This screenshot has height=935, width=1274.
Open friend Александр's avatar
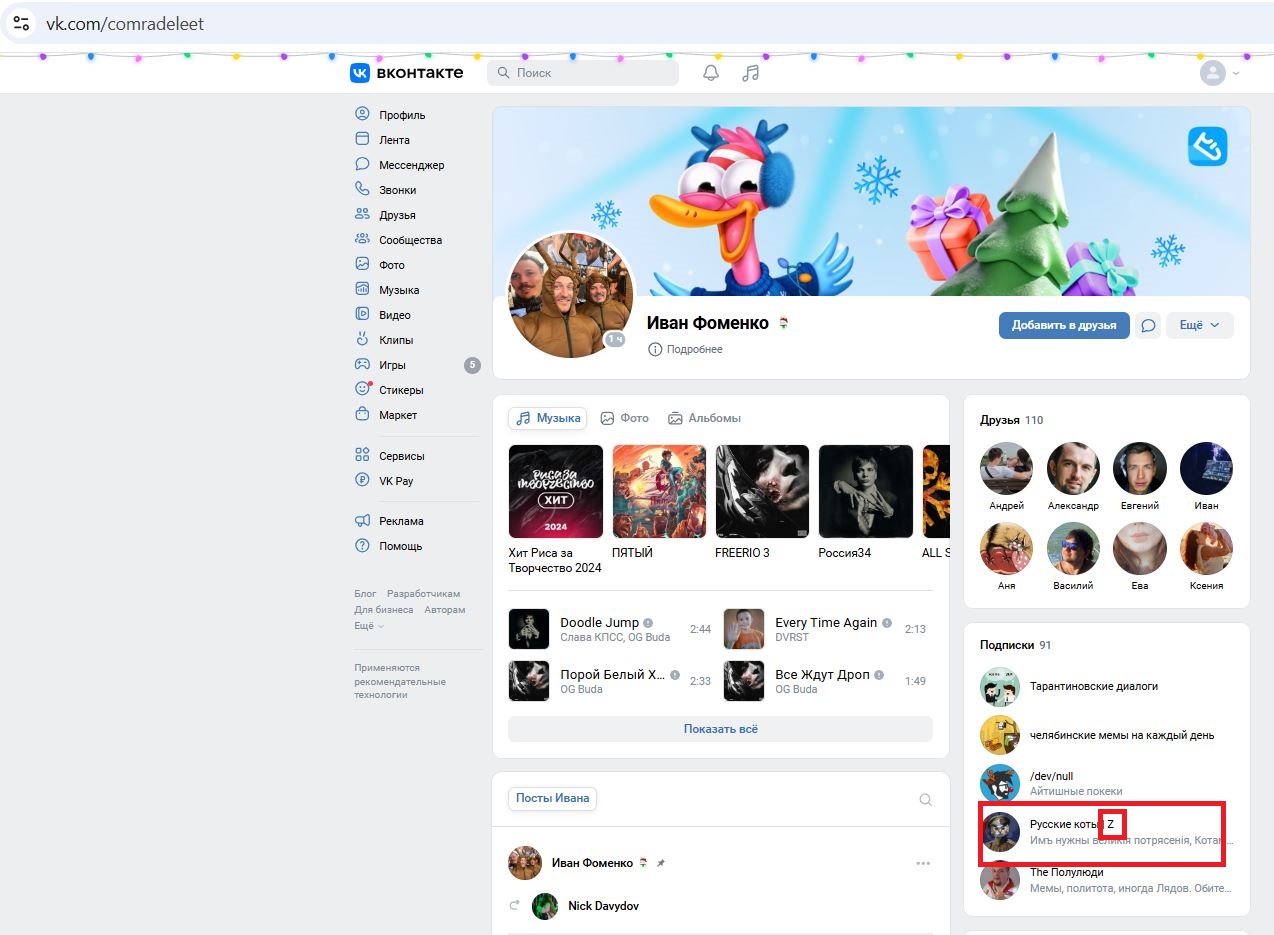[x=1073, y=469]
